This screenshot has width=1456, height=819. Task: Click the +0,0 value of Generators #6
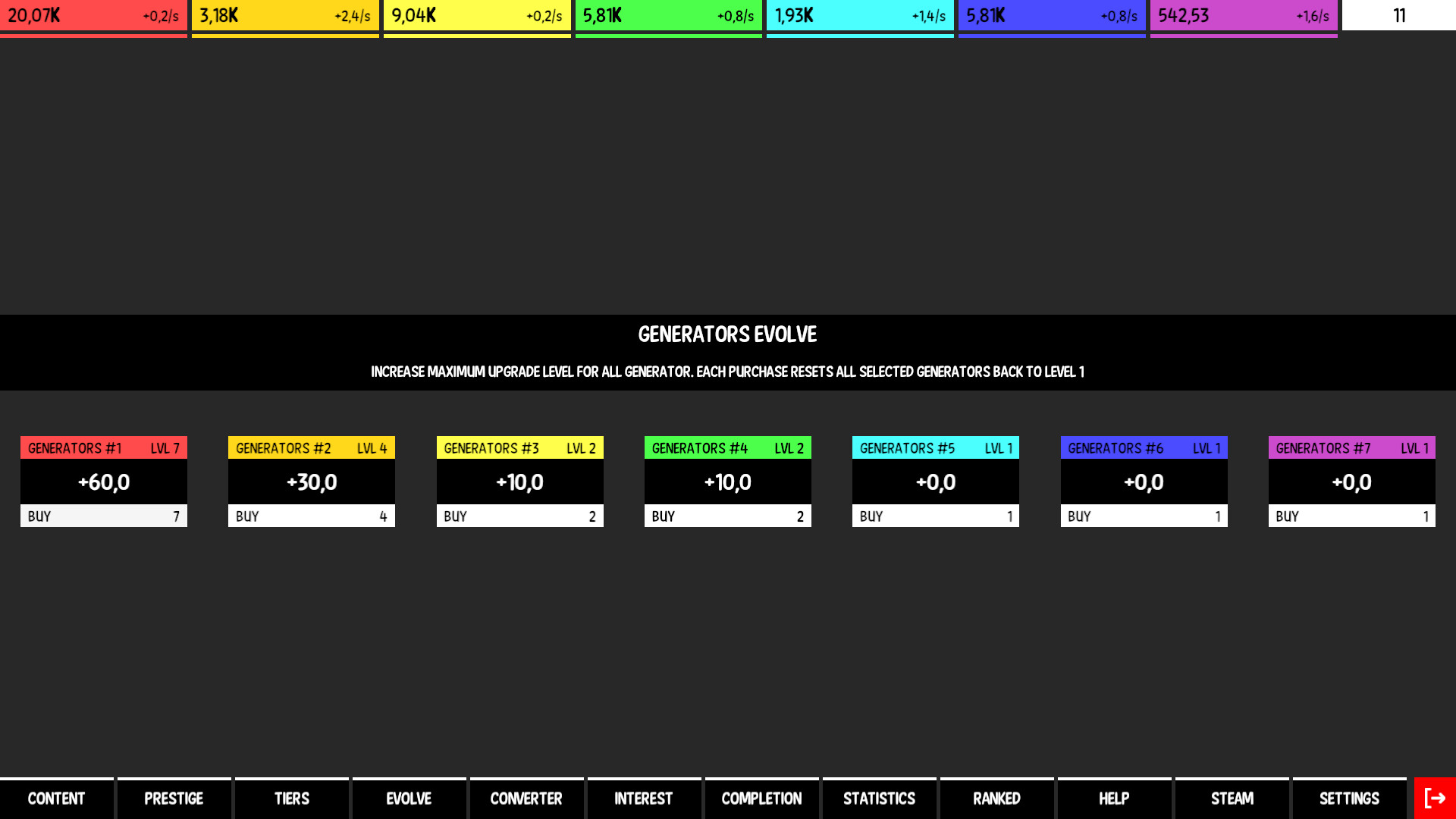[x=1144, y=482]
